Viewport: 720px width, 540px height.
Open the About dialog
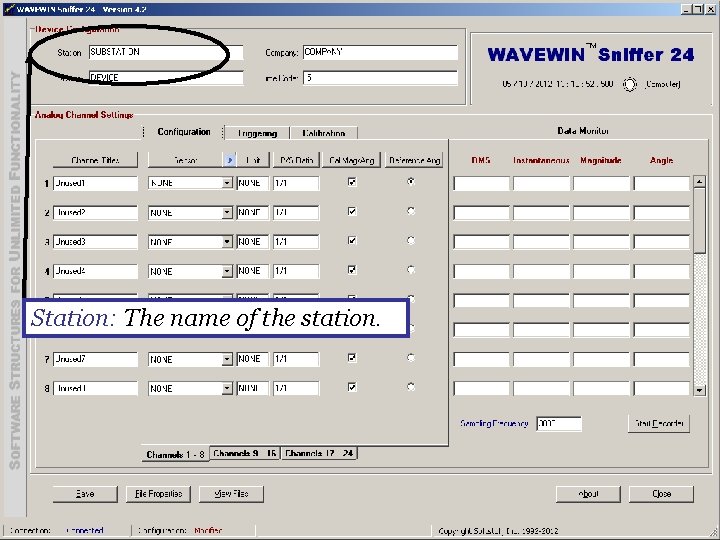pyautogui.click(x=588, y=494)
